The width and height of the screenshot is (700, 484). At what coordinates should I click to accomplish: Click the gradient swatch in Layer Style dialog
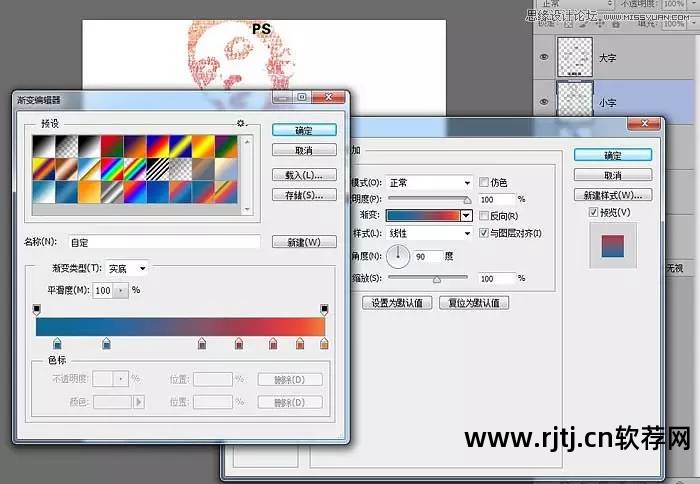(x=423, y=216)
